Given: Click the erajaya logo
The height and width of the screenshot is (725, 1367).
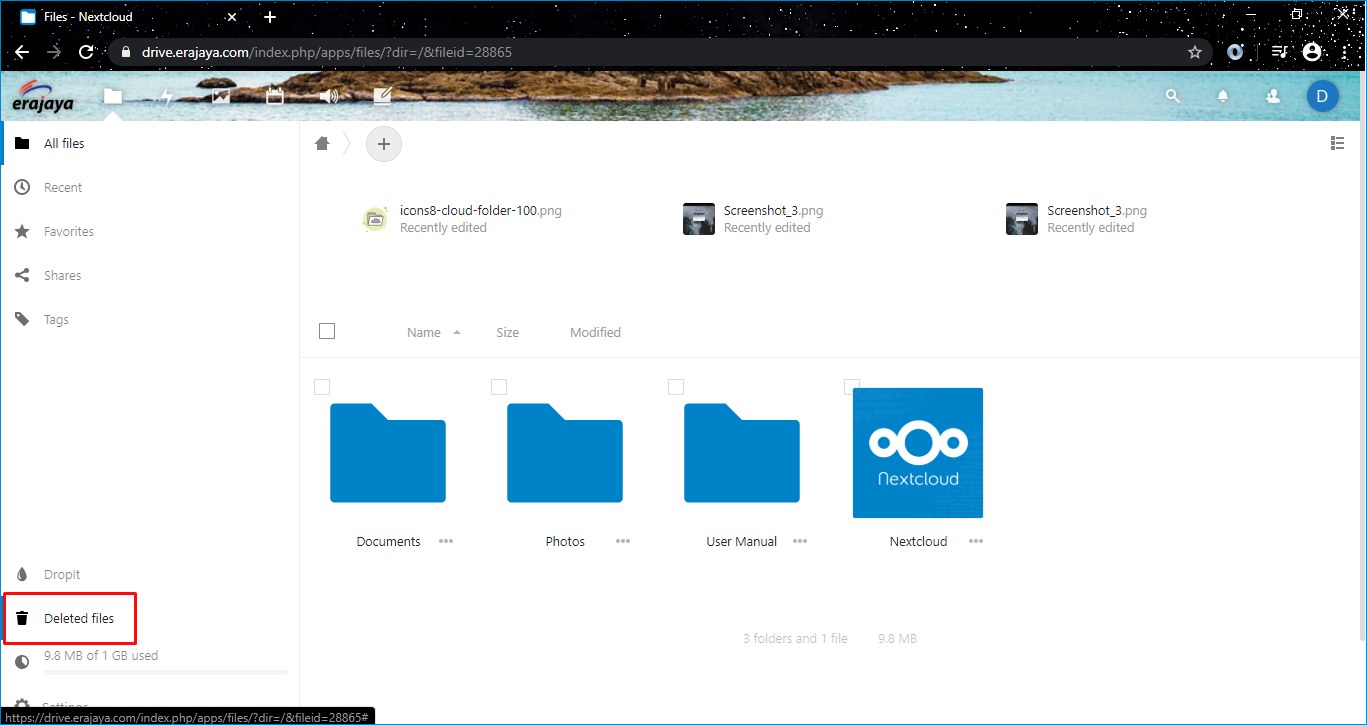Looking at the screenshot, I should coord(43,96).
